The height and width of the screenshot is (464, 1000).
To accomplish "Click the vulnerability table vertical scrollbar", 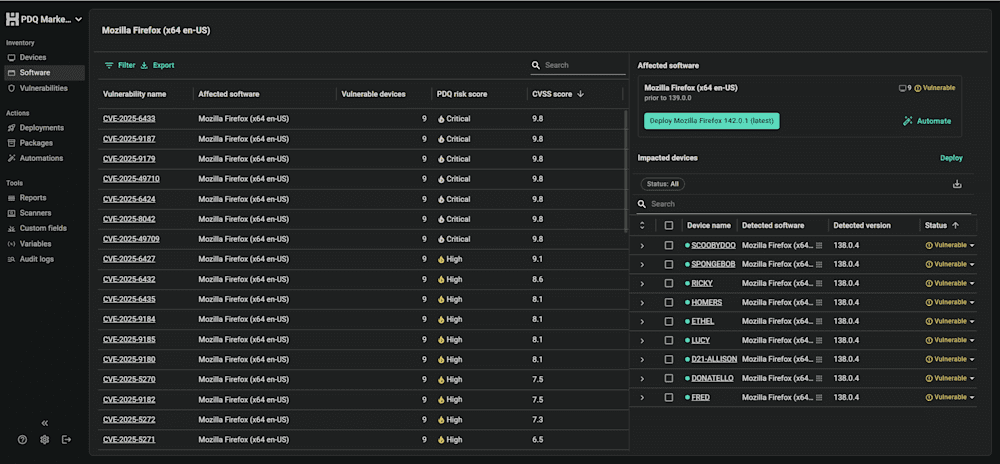I will (626, 171).
